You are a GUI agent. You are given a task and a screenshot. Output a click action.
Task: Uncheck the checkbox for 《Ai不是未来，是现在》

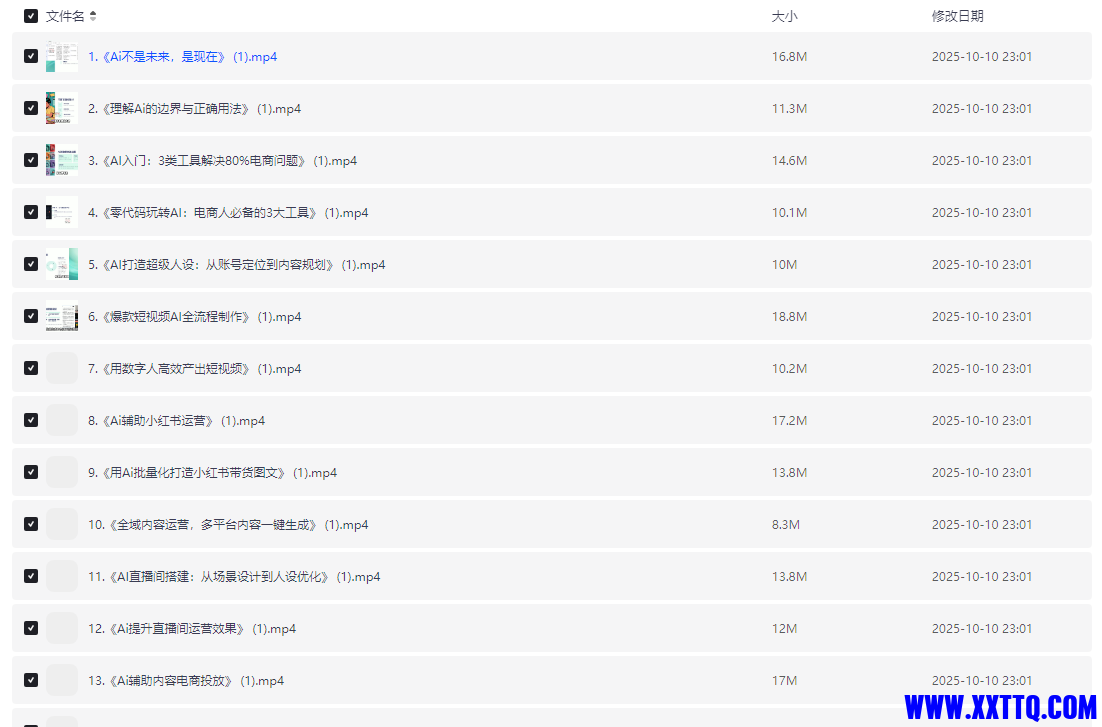coord(30,56)
